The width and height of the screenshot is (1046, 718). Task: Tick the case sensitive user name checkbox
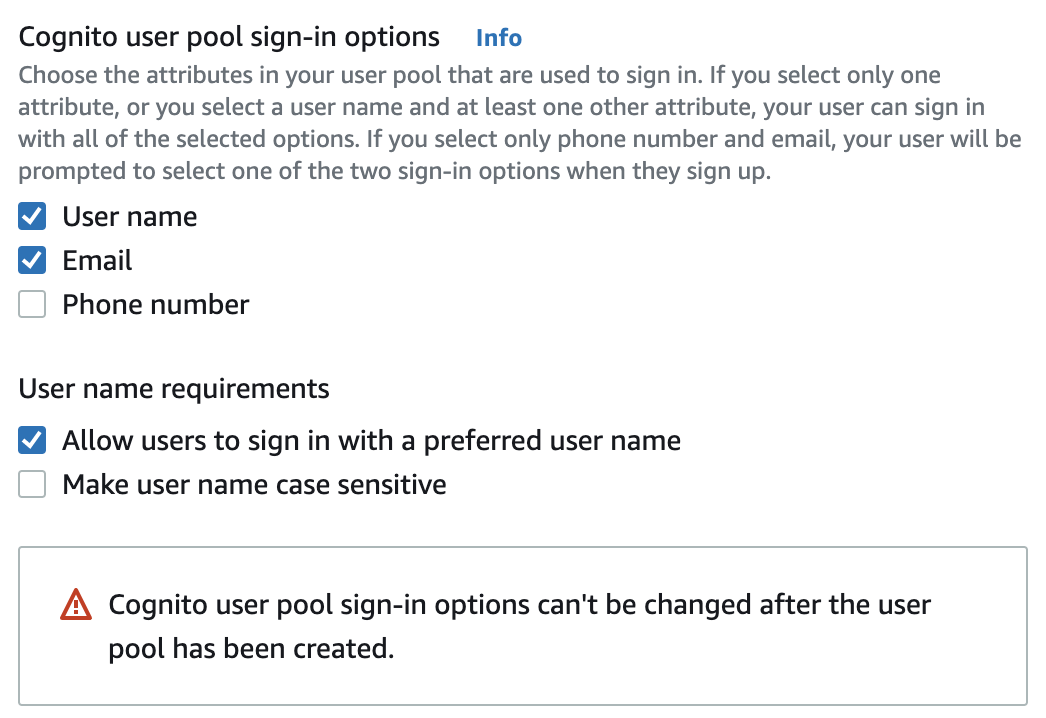coord(33,485)
